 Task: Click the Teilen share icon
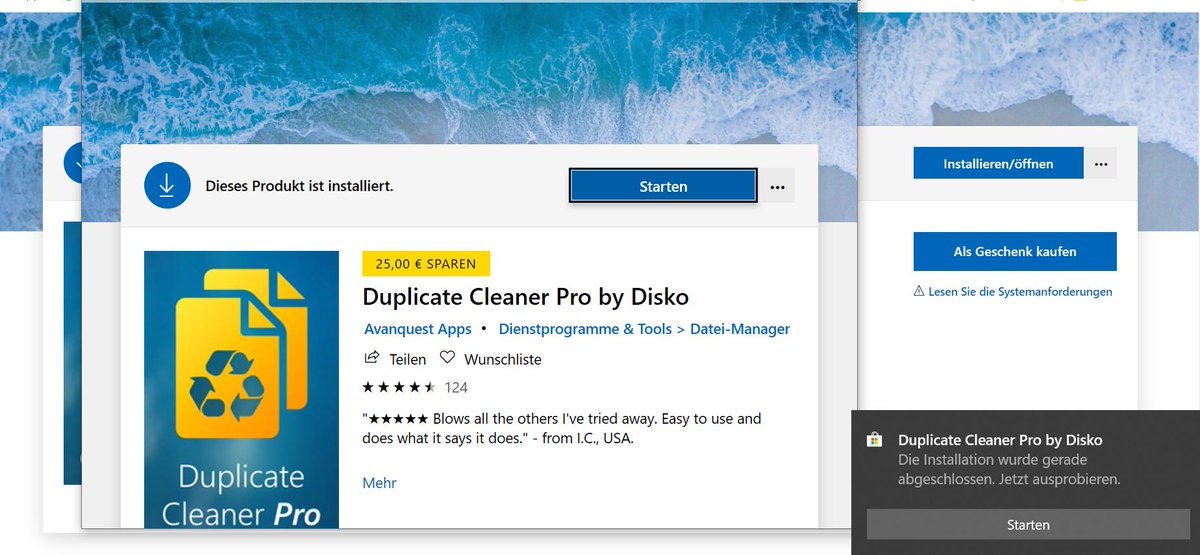372,358
